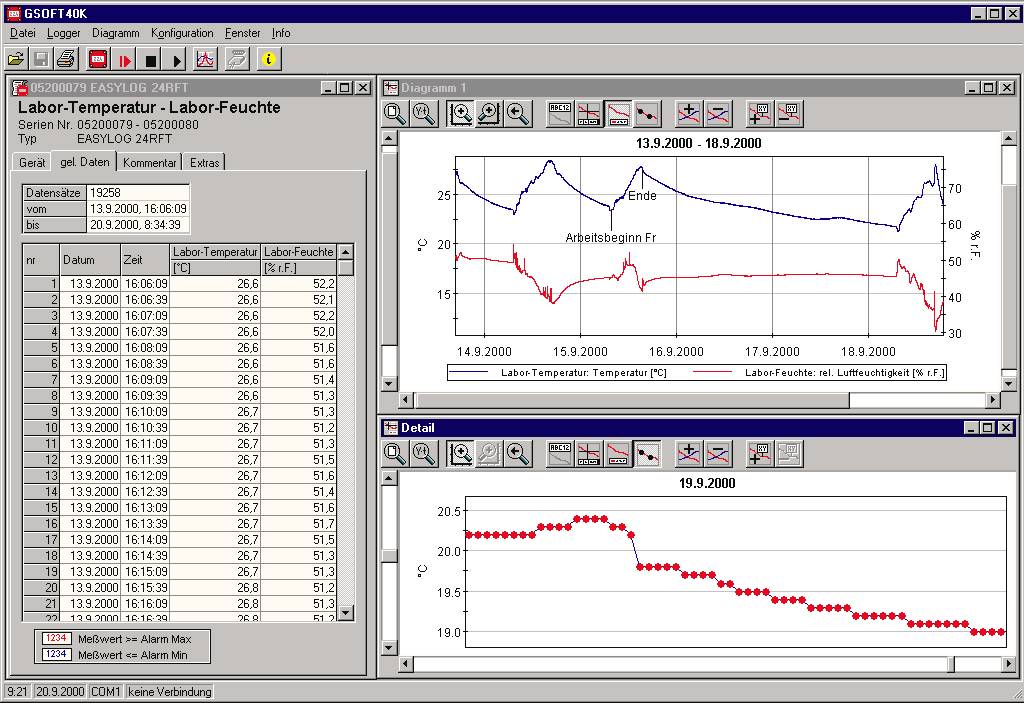1024x703 pixels.
Task: Open the Konfiguration menu
Action: (x=183, y=32)
